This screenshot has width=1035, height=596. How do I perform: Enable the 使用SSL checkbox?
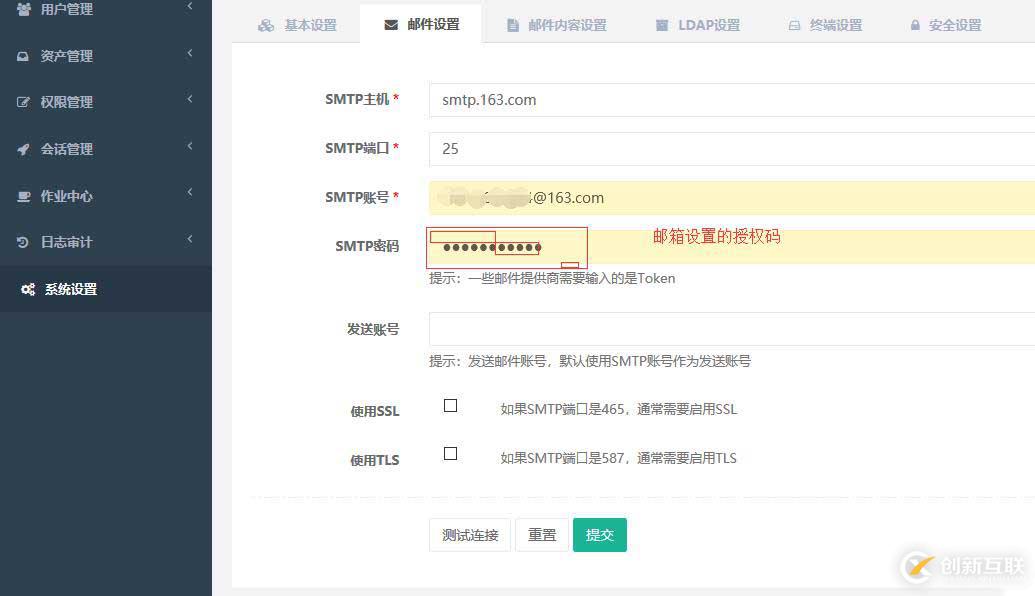[450, 405]
